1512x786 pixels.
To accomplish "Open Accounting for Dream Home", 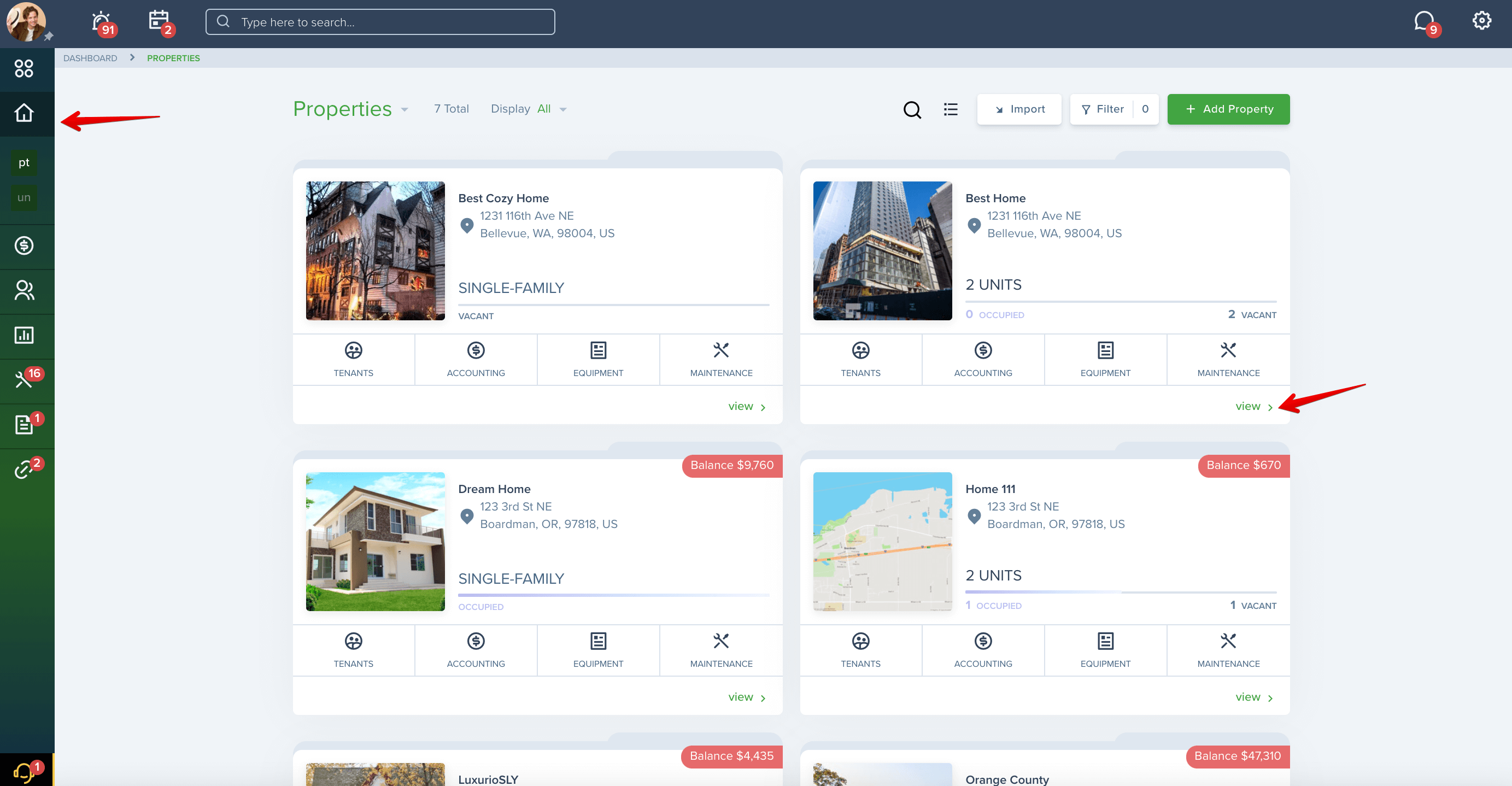I will tap(476, 650).
